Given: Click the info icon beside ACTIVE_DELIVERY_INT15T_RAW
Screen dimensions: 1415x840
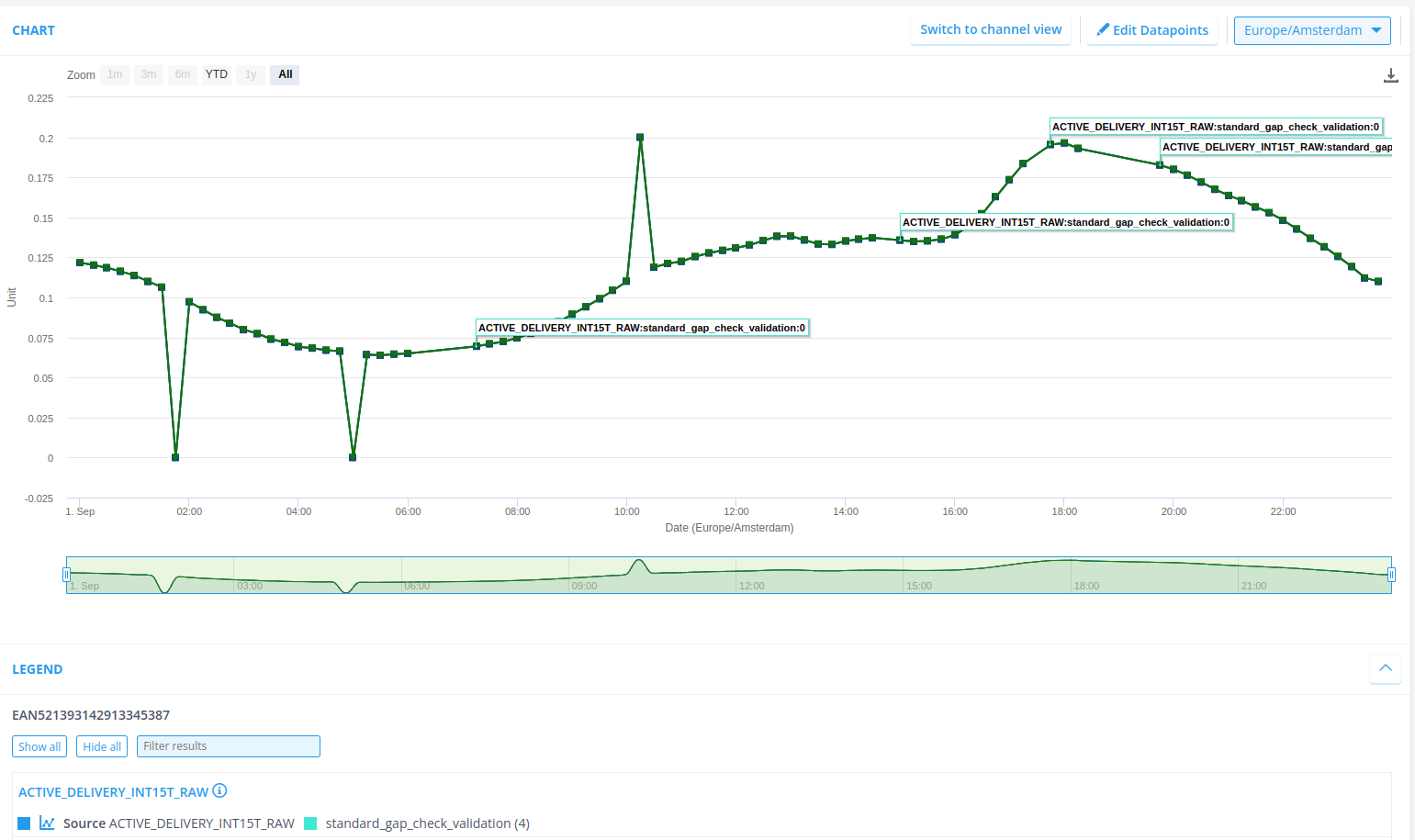Looking at the screenshot, I should 219,790.
